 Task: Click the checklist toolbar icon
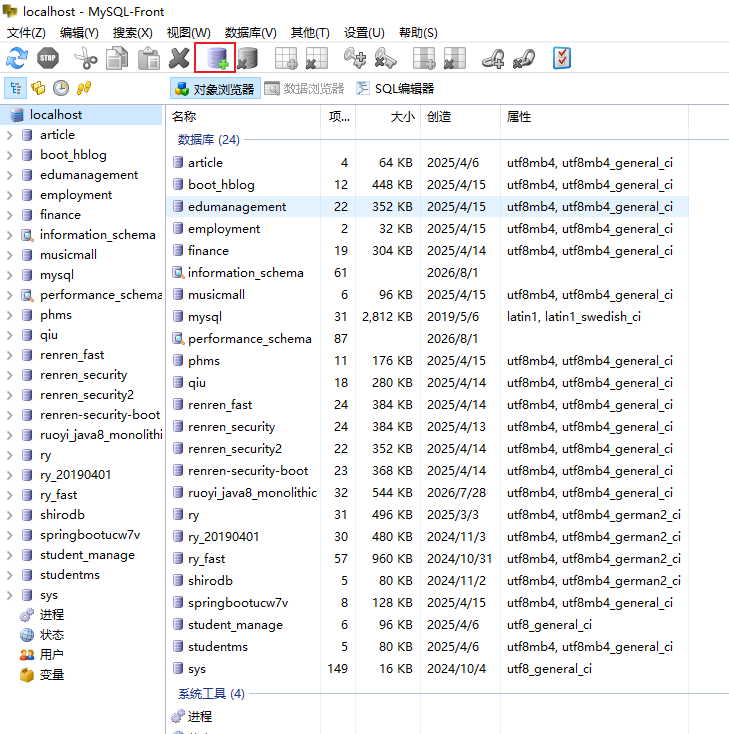[x=561, y=59]
